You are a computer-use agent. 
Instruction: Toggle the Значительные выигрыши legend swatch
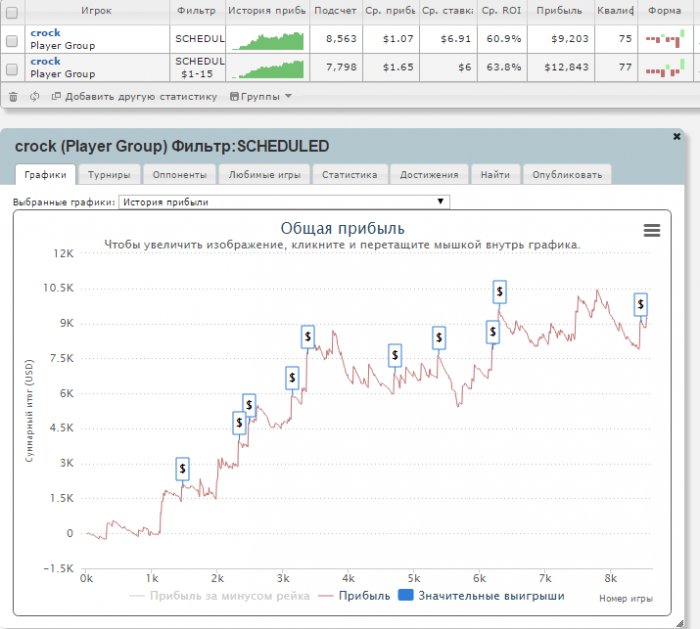[x=405, y=595]
